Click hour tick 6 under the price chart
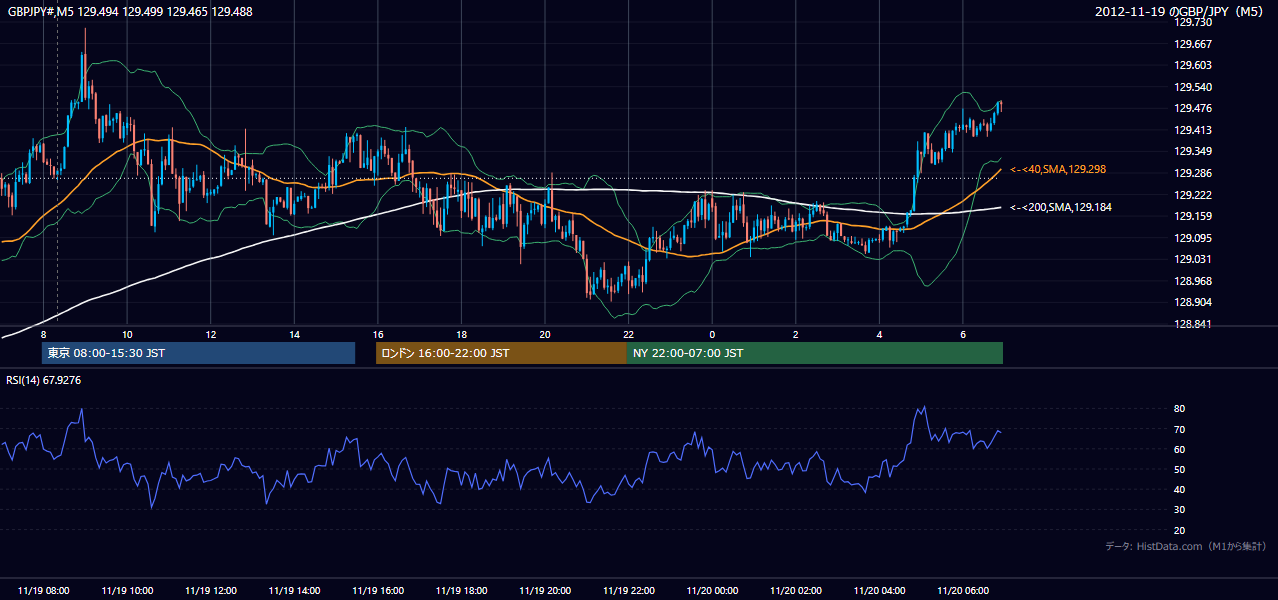This screenshot has height=600, width=1278. coord(962,334)
